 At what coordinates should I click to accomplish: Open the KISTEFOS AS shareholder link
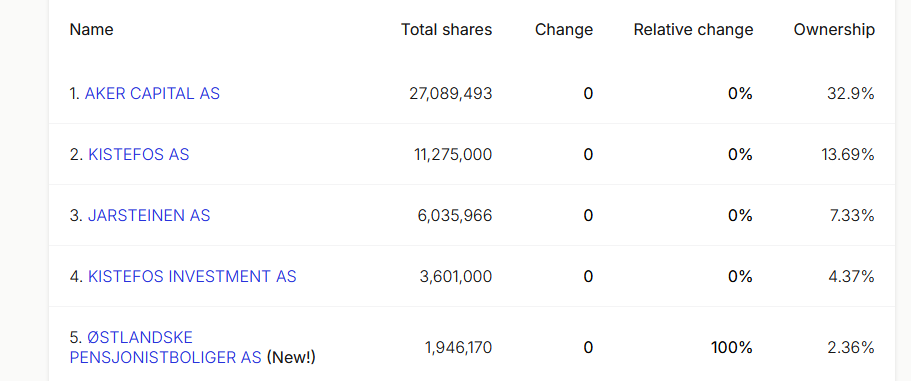[139, 154]
